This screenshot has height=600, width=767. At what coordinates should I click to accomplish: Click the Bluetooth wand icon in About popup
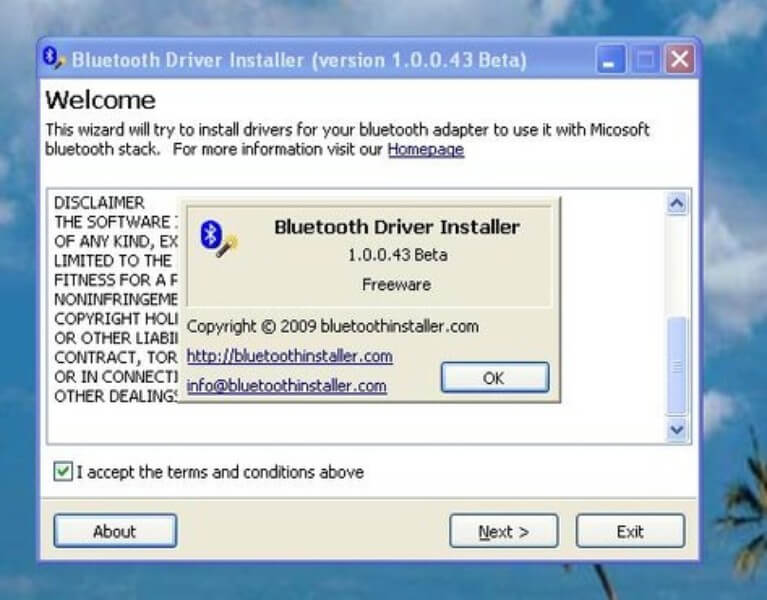pyautogui.click(x=218, y=240)
